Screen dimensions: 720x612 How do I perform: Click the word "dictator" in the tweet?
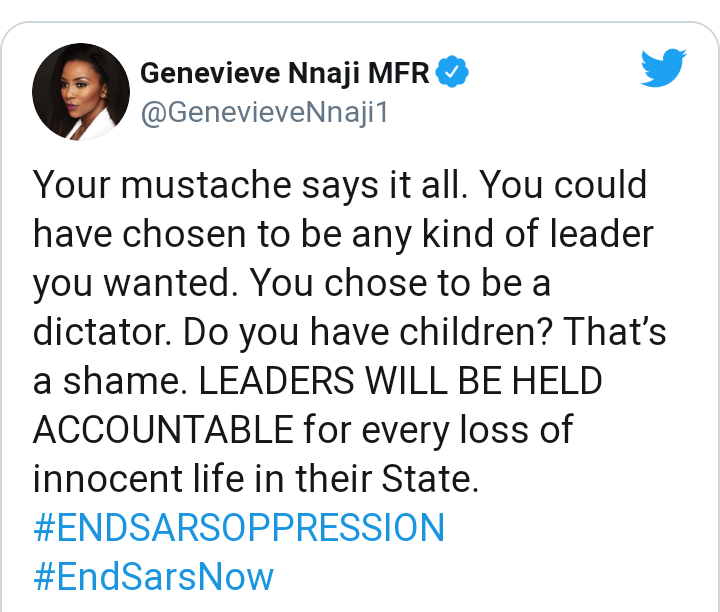[101, 331]
